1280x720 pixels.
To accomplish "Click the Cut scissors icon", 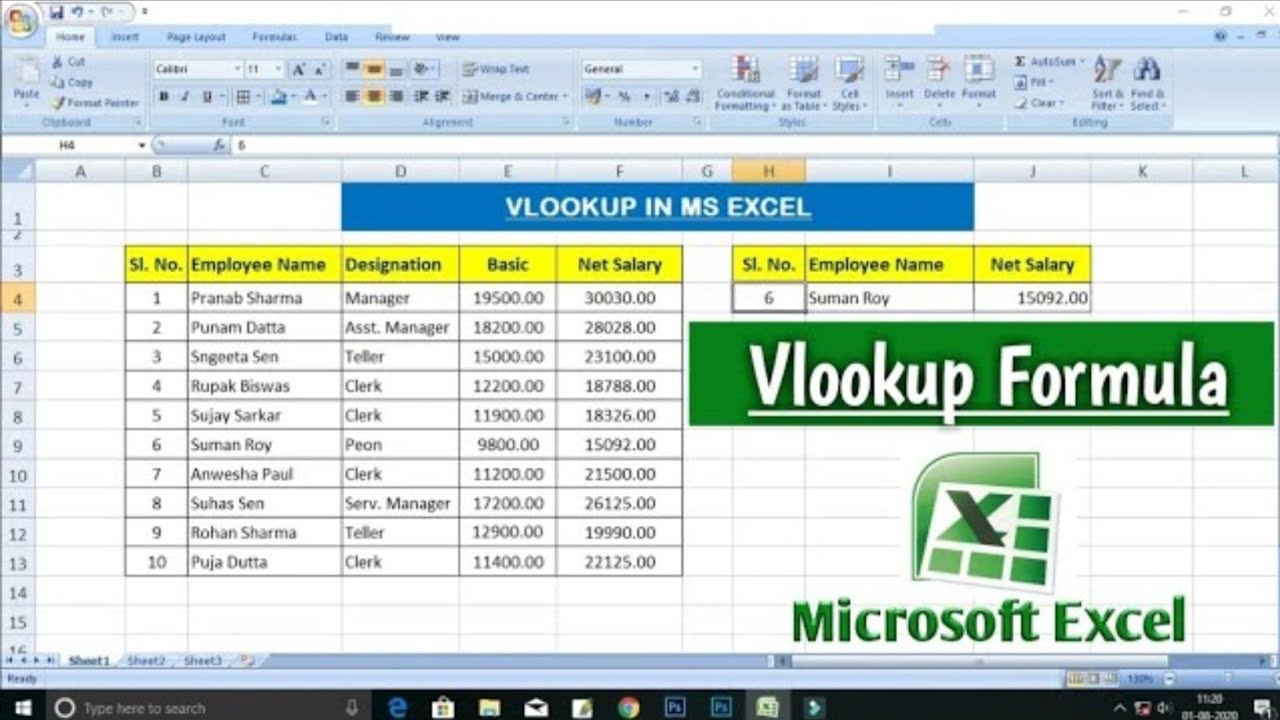I will (x=58, y=62).
